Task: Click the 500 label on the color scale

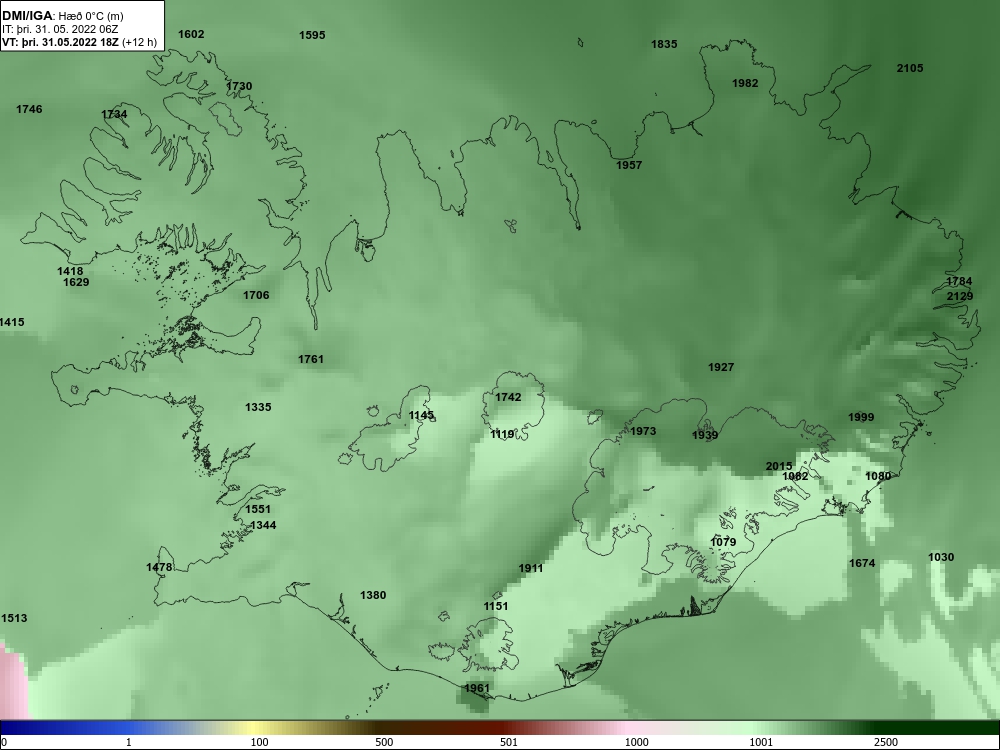Action: pyautogui.click(x=384, y=742)
